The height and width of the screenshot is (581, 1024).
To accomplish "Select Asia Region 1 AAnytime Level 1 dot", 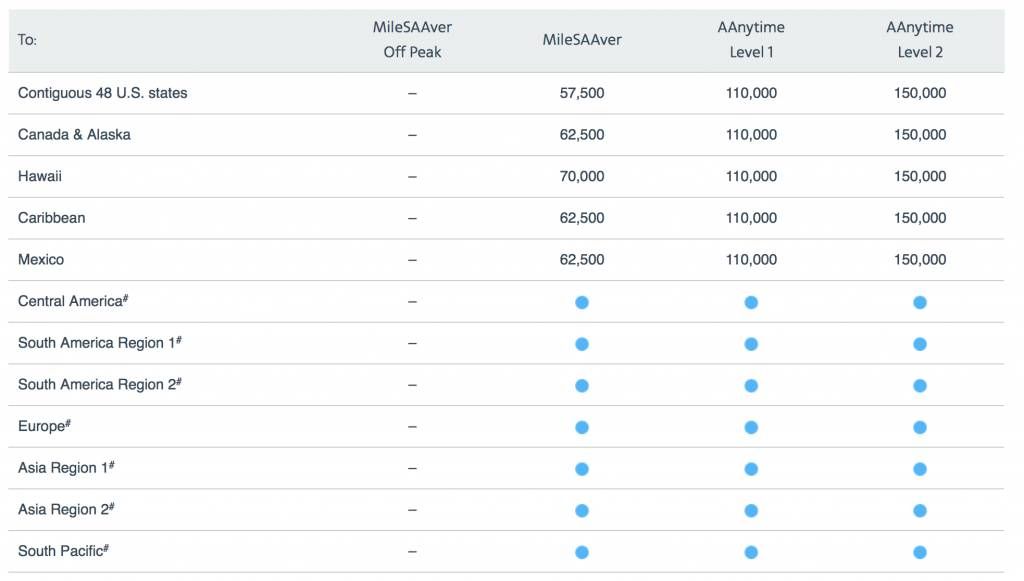I will tap(751, 469).
